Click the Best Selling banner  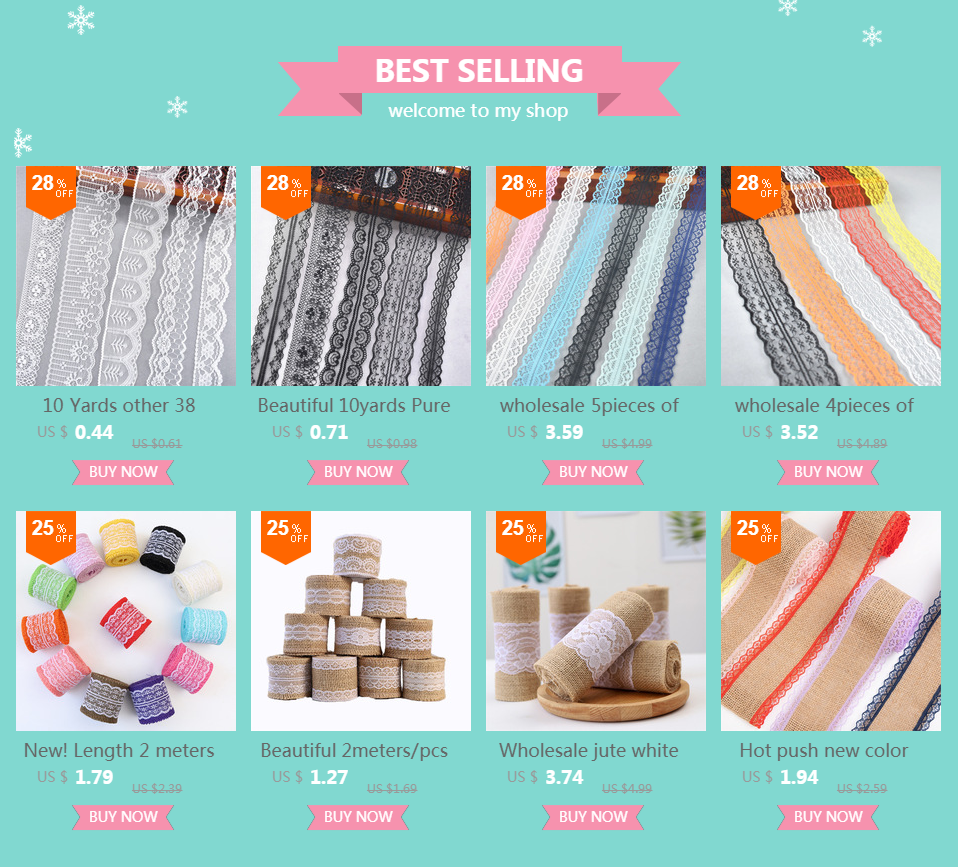pos(480,81)
